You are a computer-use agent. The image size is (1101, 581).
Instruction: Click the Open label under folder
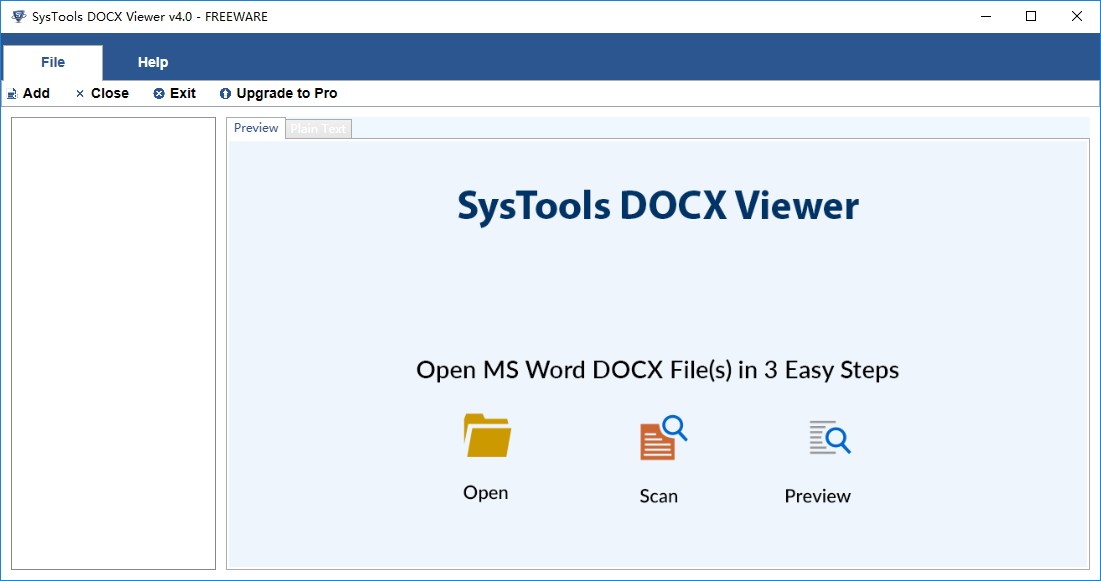pyautogui.click(x=485, y=492)
